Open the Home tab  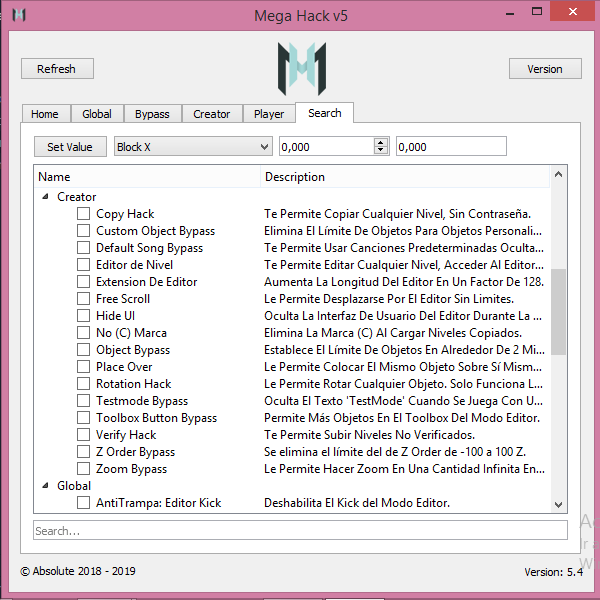(45, 114)
